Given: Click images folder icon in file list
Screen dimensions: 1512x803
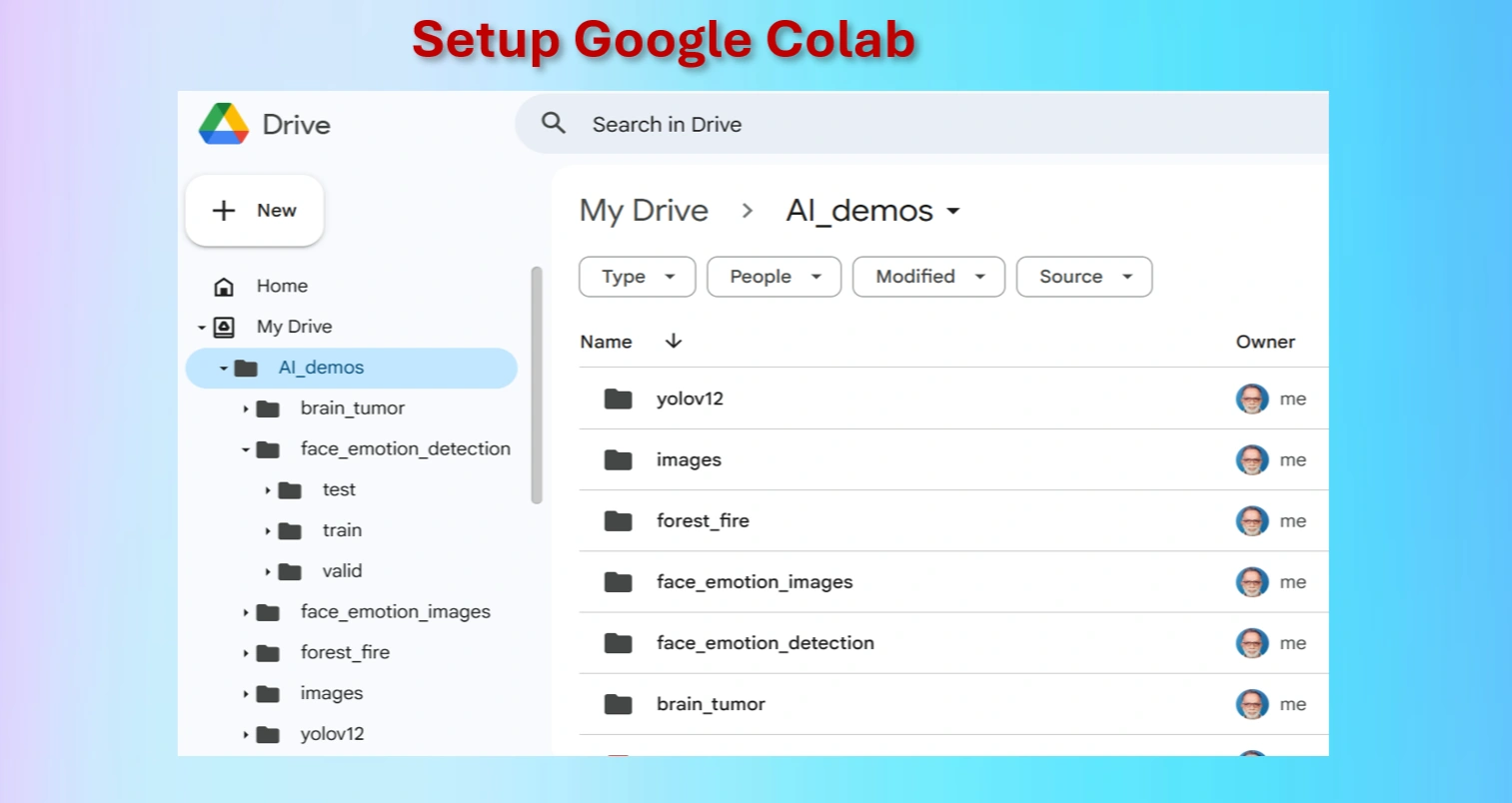Looking at the screenshot, I should pos(619,460).
